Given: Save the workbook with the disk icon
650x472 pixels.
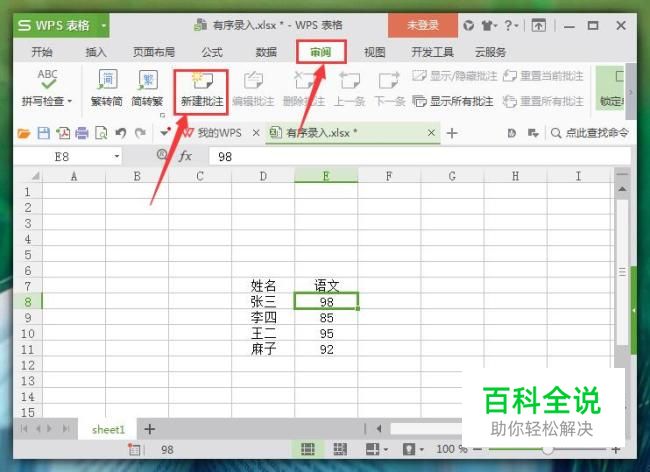Looking at the screenshot, I should 44,133.
